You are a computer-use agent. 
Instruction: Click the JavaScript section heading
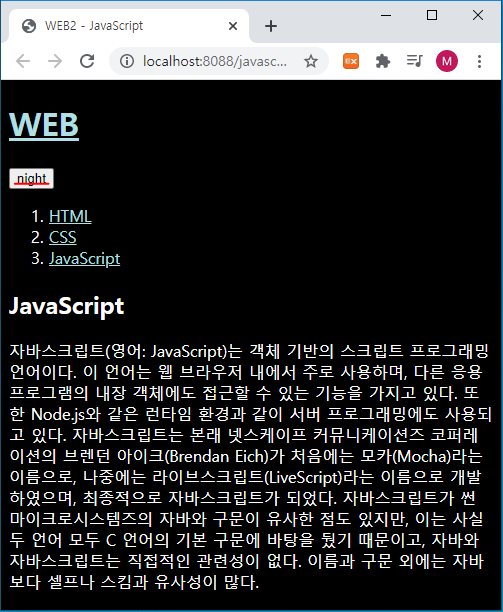pos(66,306)
